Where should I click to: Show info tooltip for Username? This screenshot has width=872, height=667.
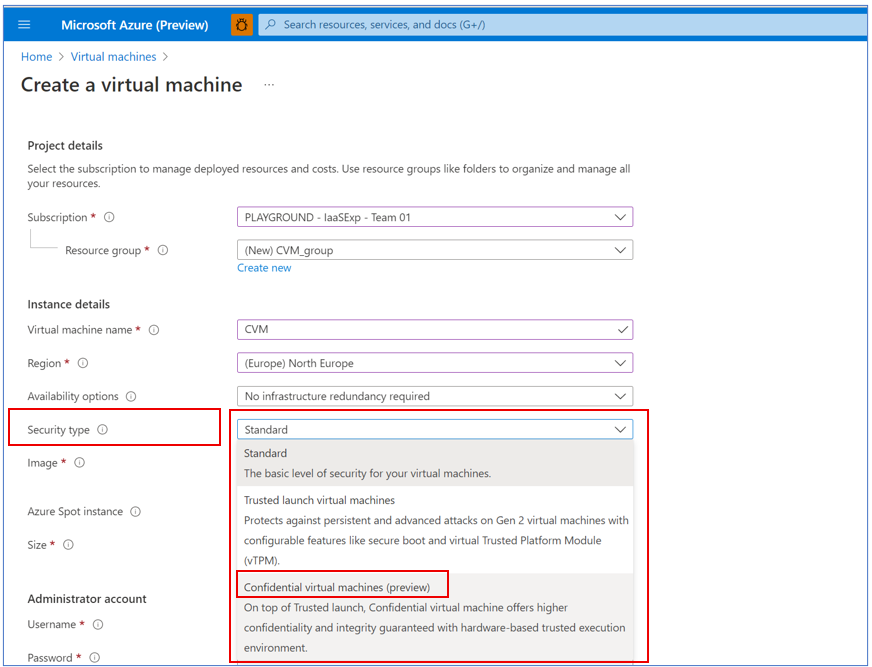click(98, 624)
